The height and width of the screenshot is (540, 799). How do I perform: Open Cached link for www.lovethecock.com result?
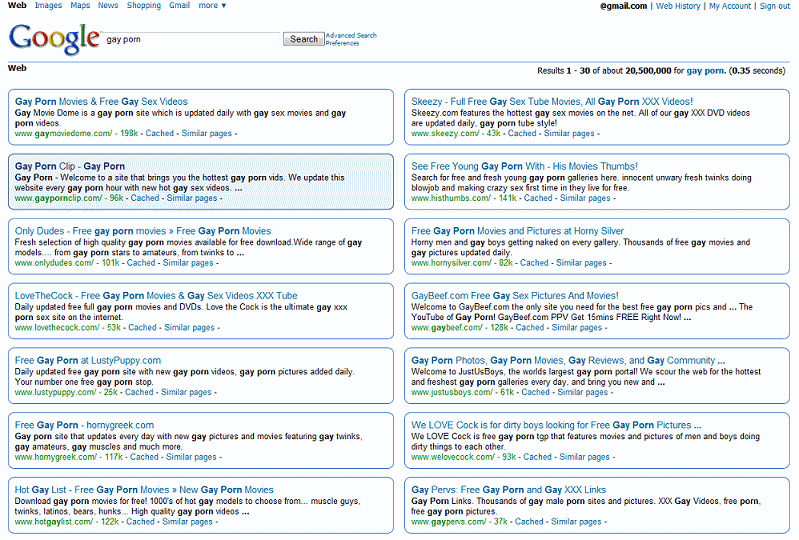(x=142, y=328)
